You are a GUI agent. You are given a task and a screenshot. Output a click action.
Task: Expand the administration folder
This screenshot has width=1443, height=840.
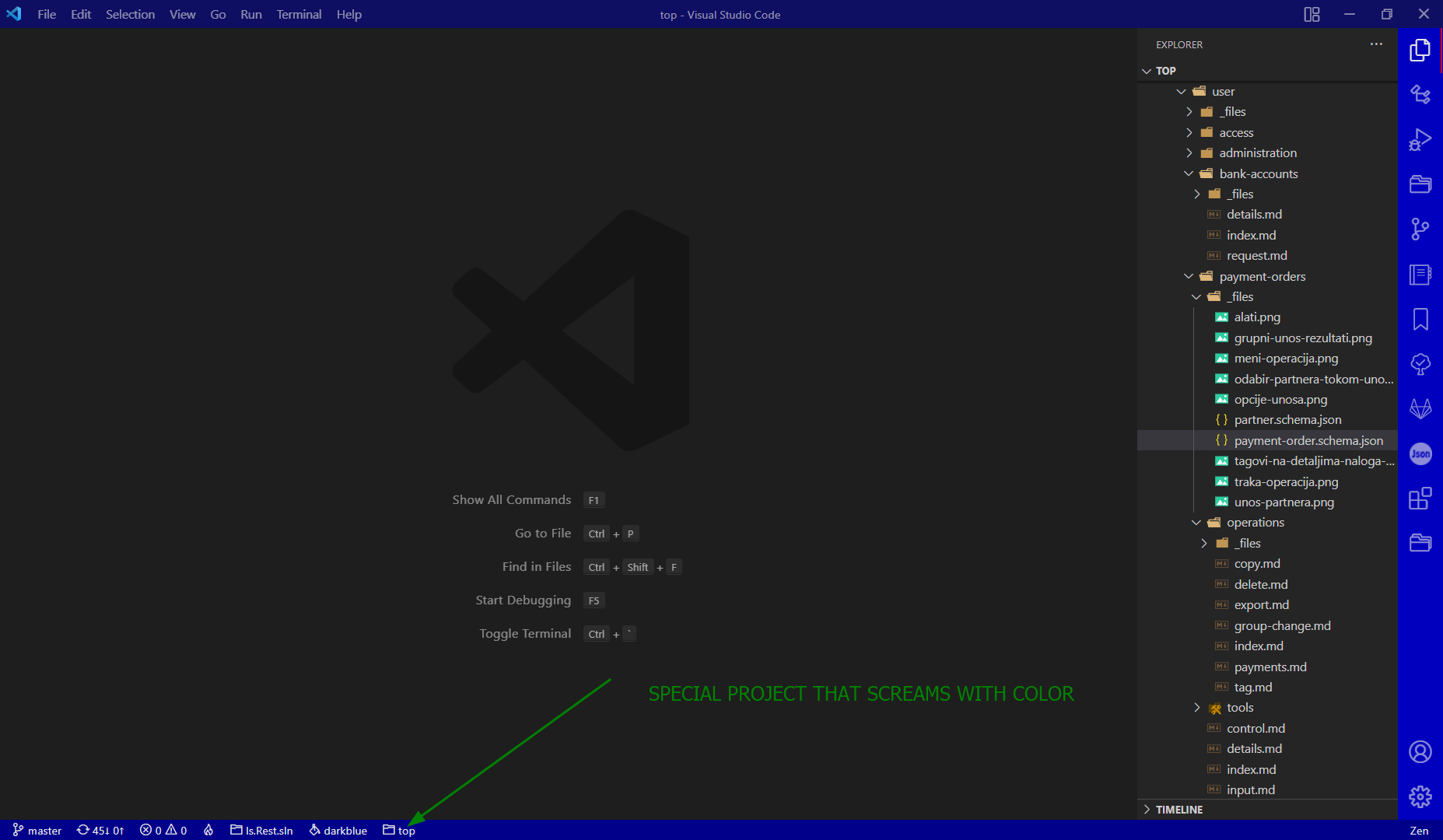click(1267, 153)
